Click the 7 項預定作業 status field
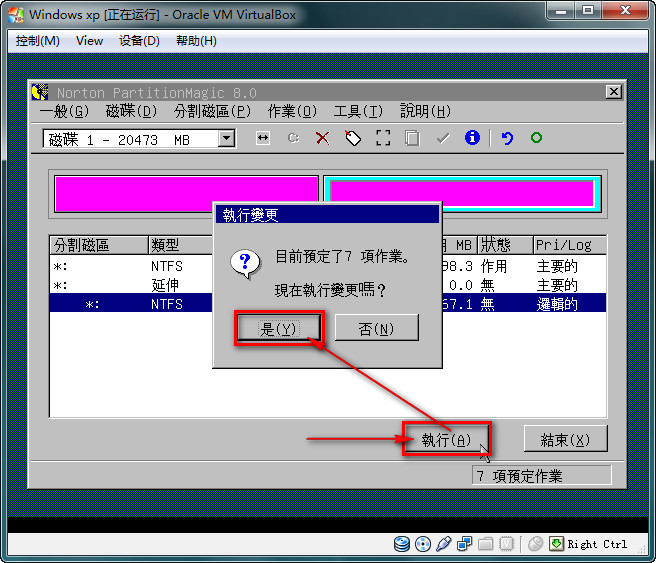This screenshot has height=563, width=656. (x=541, y=476)
